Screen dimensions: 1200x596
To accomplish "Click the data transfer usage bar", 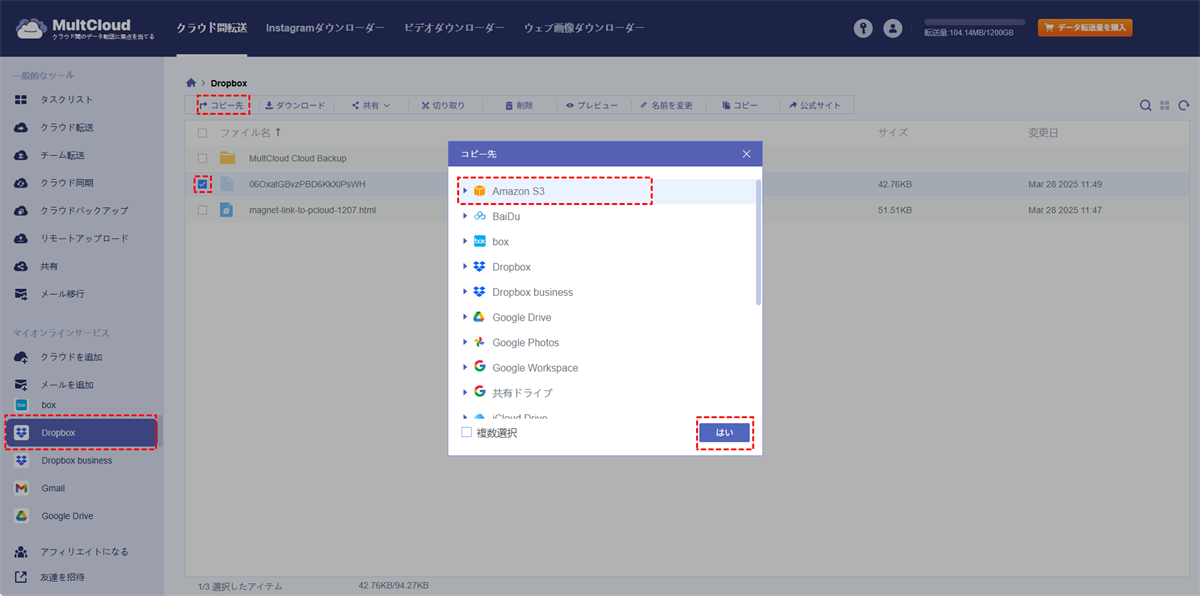I will tap(975, 21).
